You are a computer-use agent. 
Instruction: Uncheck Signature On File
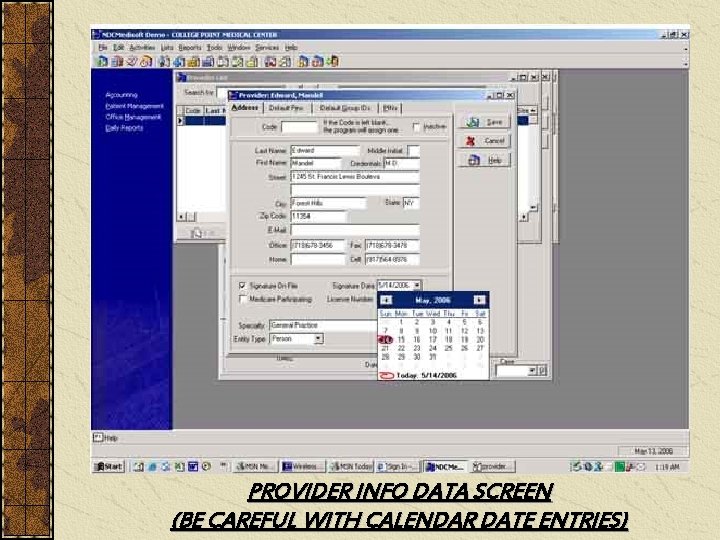click(x=242, y=286)
